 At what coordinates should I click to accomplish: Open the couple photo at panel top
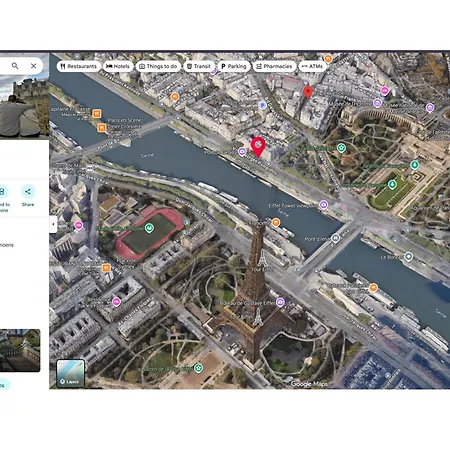coord(24,107)
